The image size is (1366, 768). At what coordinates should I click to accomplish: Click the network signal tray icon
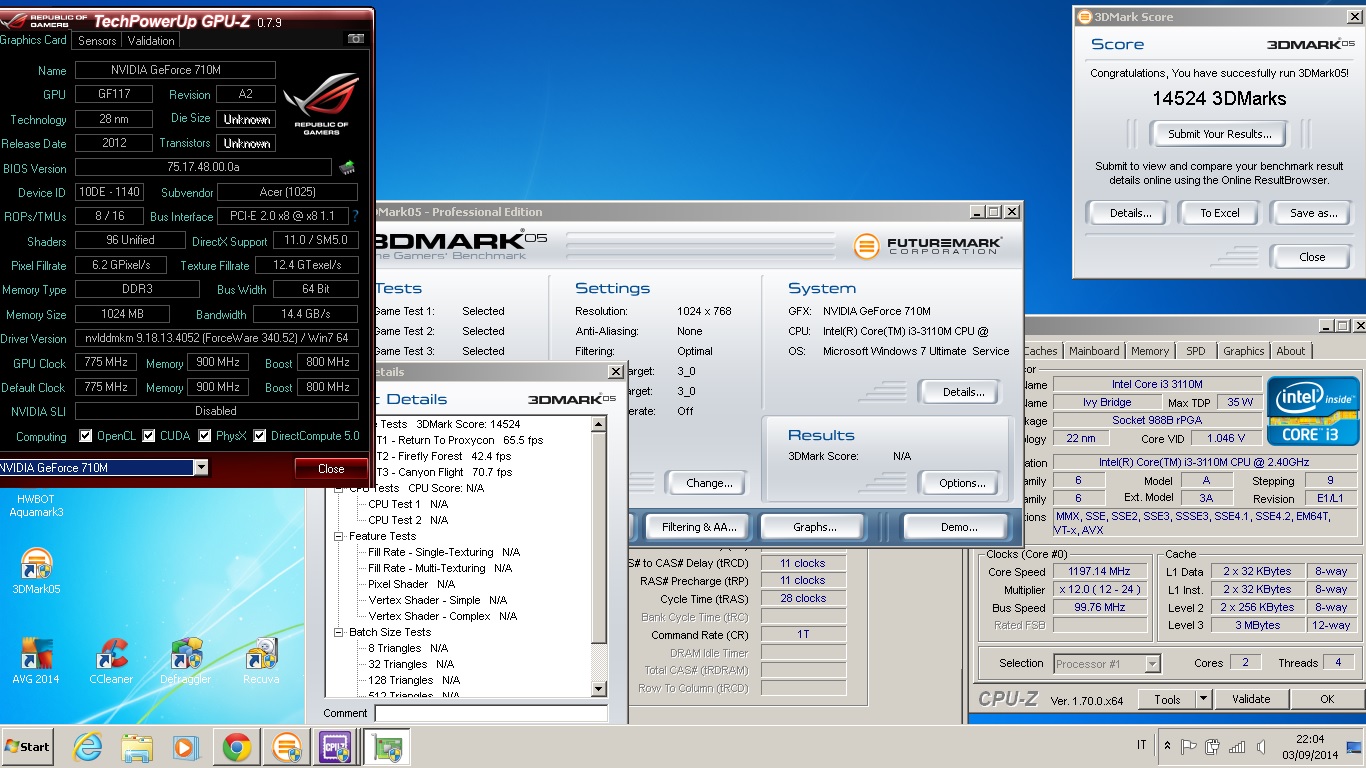click(1237, 746)
